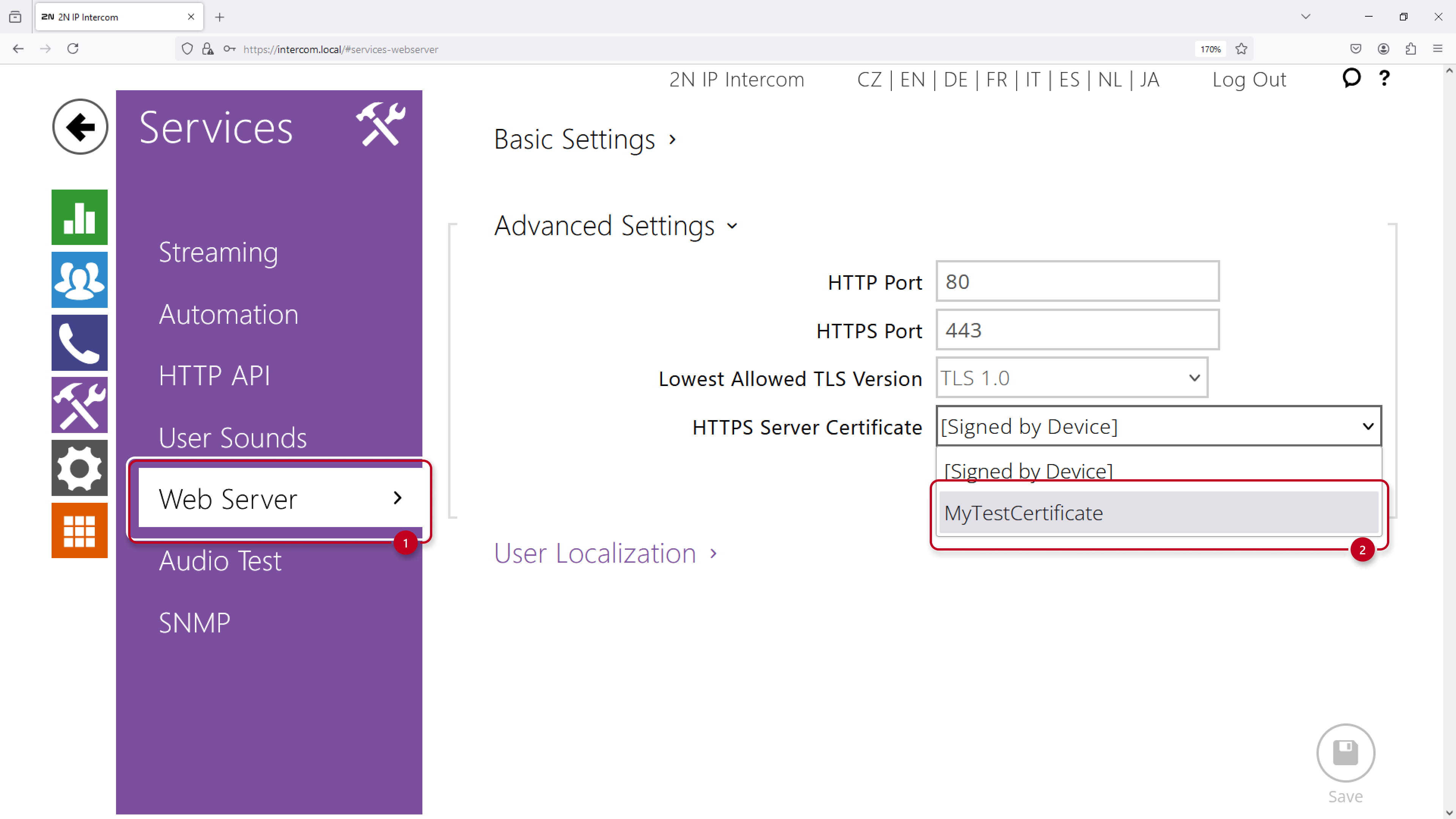Open the help question mark icon
Viewport: 1456px width, 819px height.
point(1384,78)
